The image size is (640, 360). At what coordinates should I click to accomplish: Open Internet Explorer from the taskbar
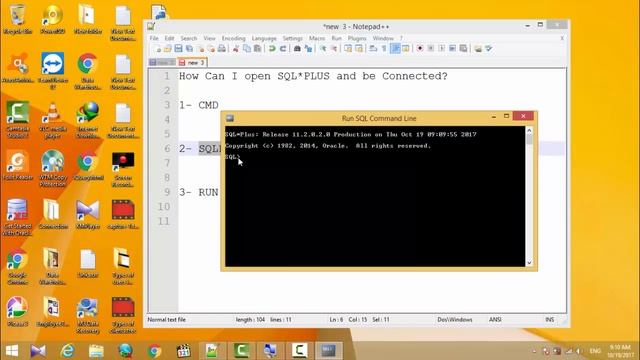pos(67,351)
